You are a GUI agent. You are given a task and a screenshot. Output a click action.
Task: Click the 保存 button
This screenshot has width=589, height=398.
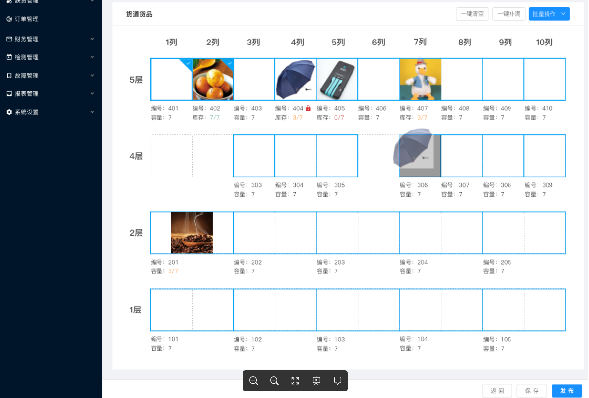[x=532, y=391]
